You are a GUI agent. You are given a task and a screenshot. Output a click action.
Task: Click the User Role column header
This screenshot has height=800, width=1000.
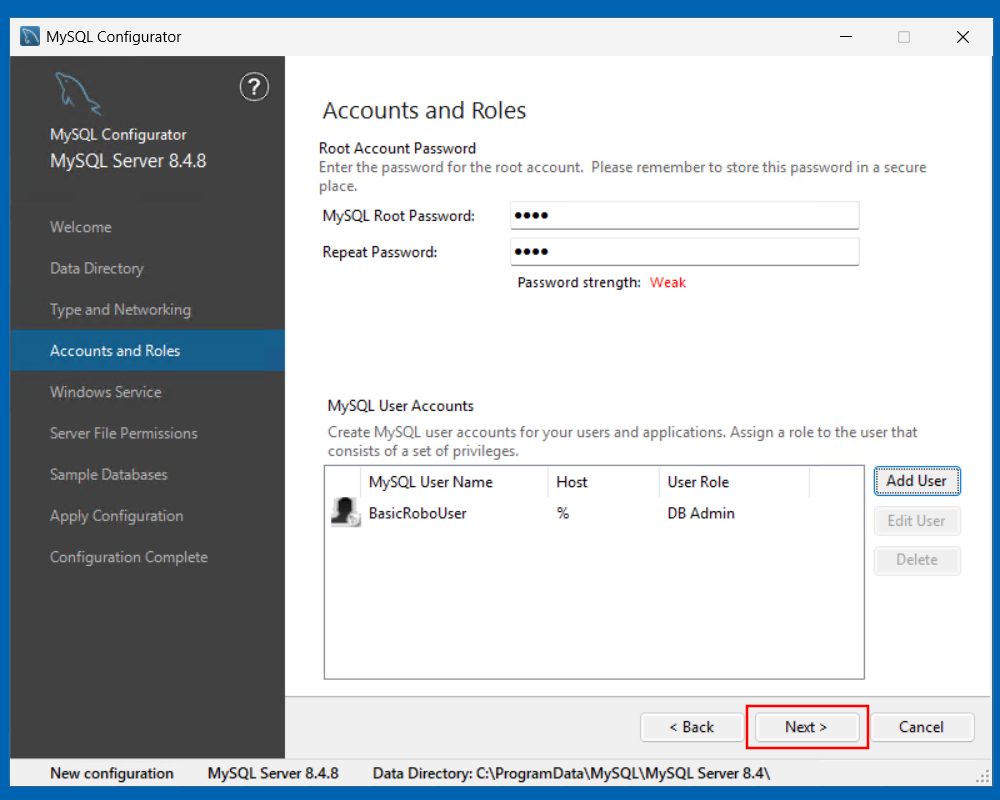click(x=735, y=482)
